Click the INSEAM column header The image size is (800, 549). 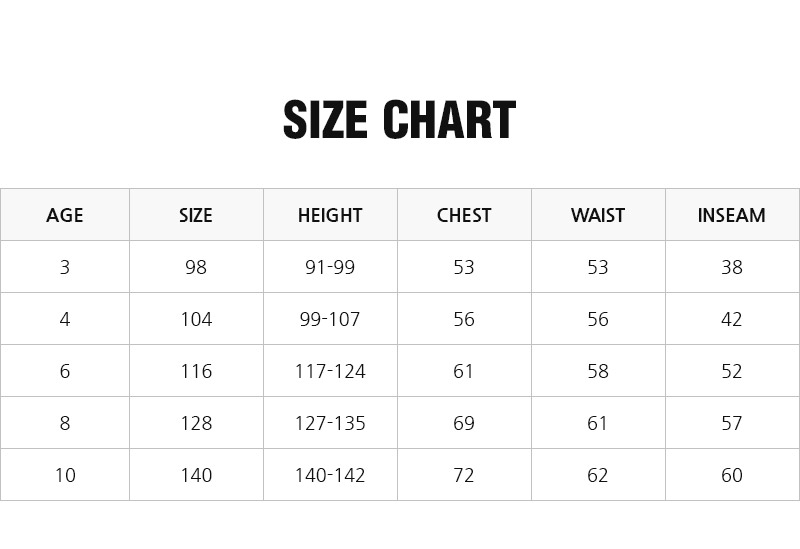coord(732,215)
